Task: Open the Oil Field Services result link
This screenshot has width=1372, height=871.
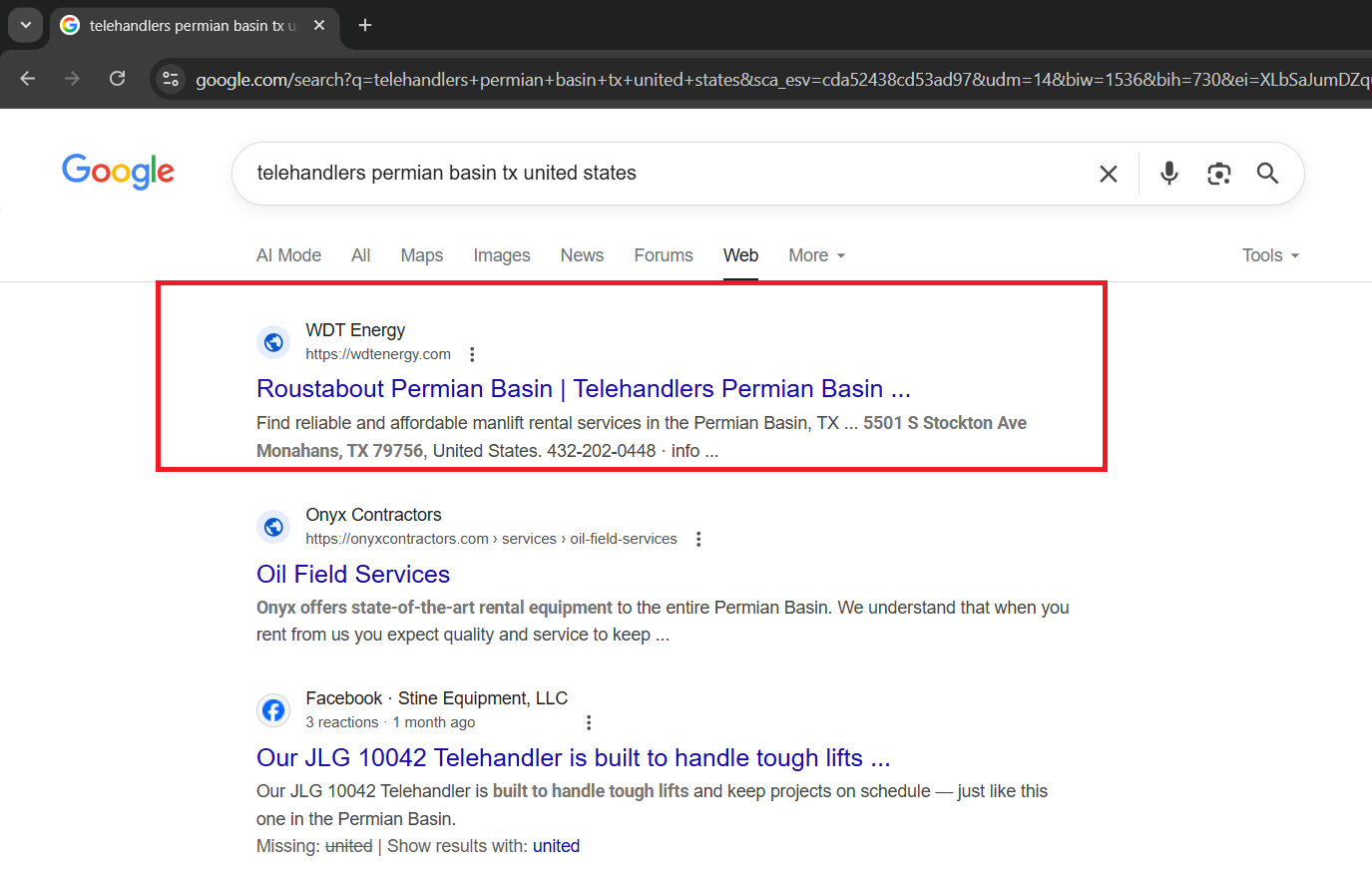Action: tap(353, 574)
